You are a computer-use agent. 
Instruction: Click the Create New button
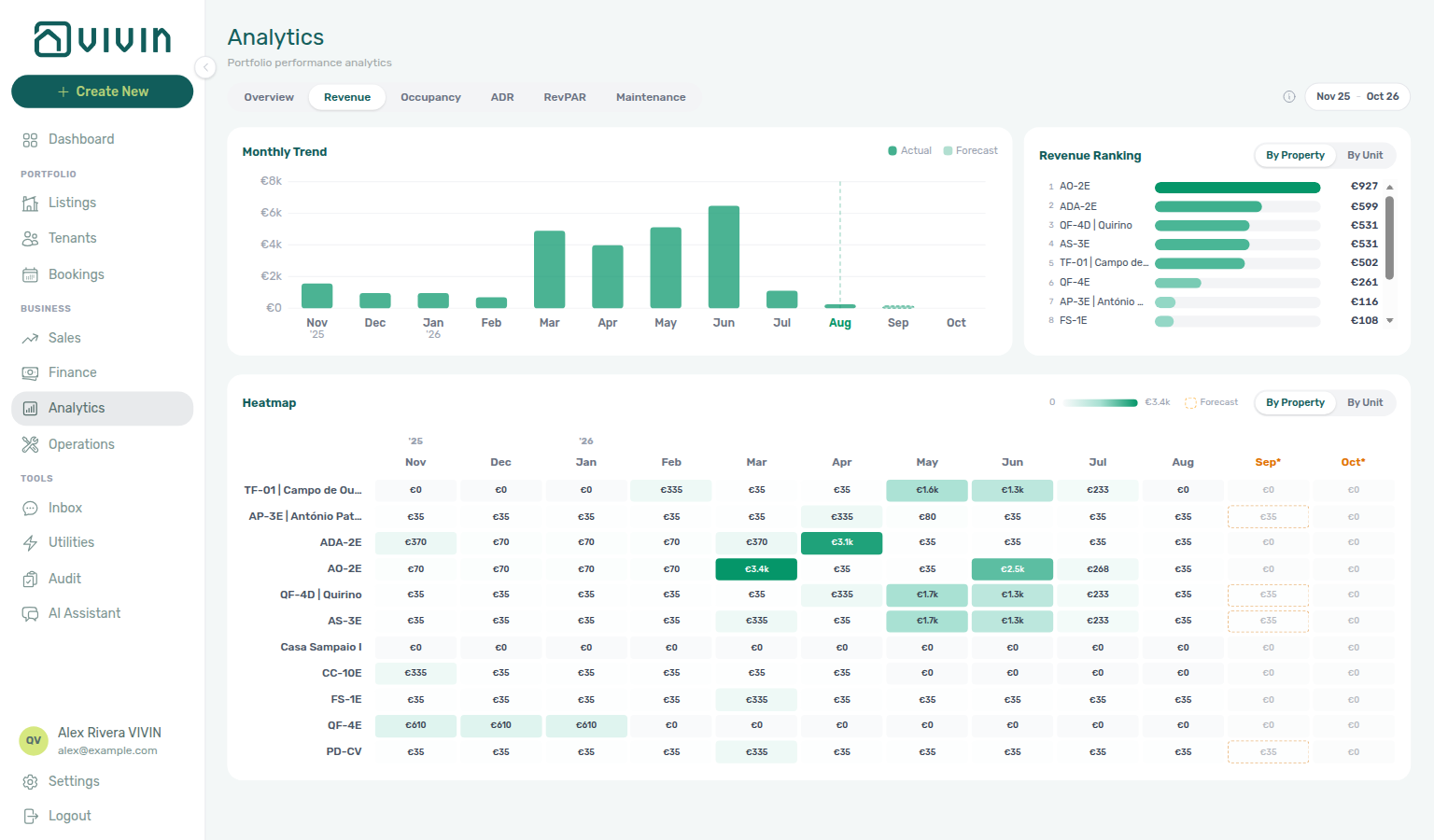[102, 91]
